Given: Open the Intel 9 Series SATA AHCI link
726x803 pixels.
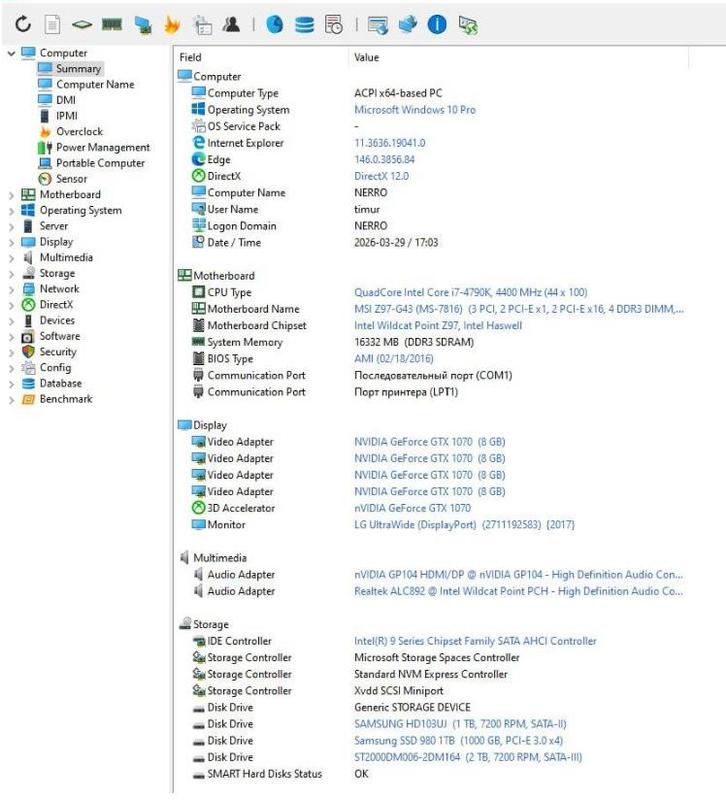Looking at the screenshot, I should pyautogui.click(x=475, y=641).
